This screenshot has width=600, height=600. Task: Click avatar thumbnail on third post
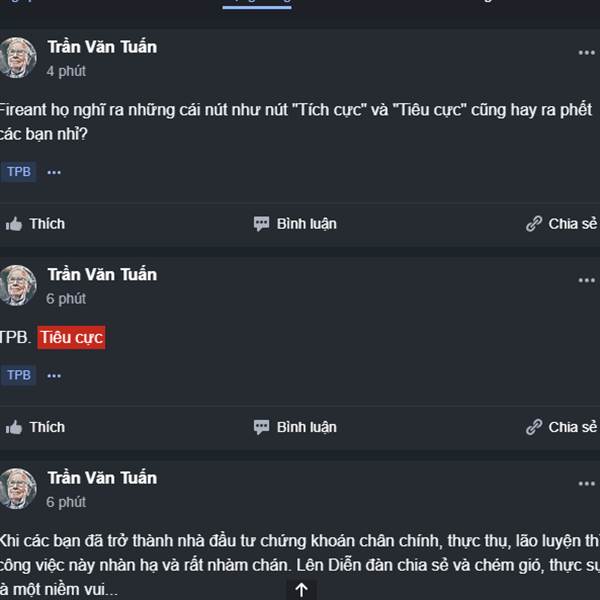coord(17,489)
